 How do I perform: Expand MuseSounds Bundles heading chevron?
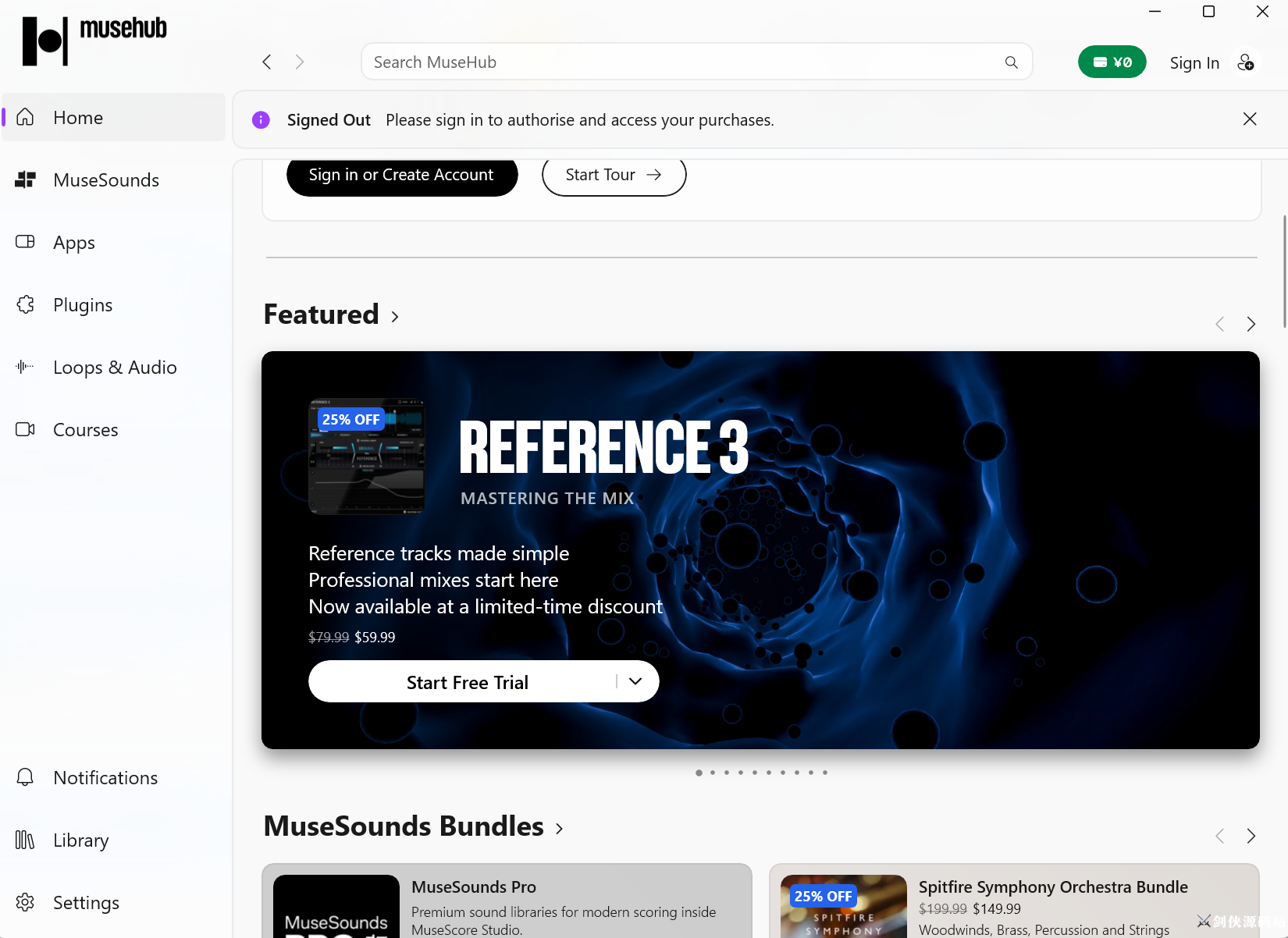[x=559, y=829]
